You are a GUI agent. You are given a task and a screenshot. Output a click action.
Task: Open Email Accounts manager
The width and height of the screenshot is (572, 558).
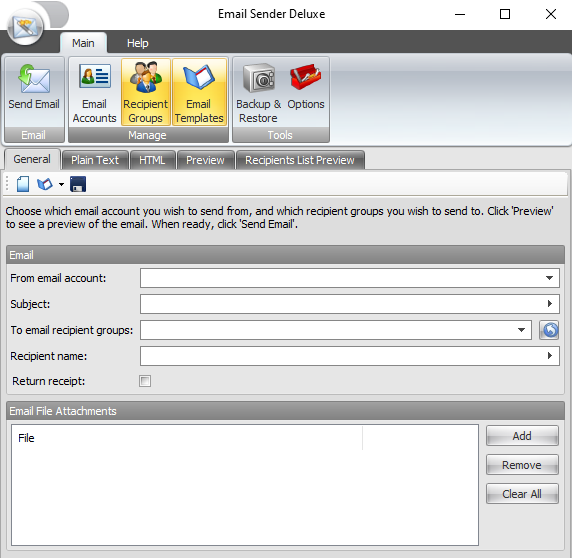(x=94, y=92)
